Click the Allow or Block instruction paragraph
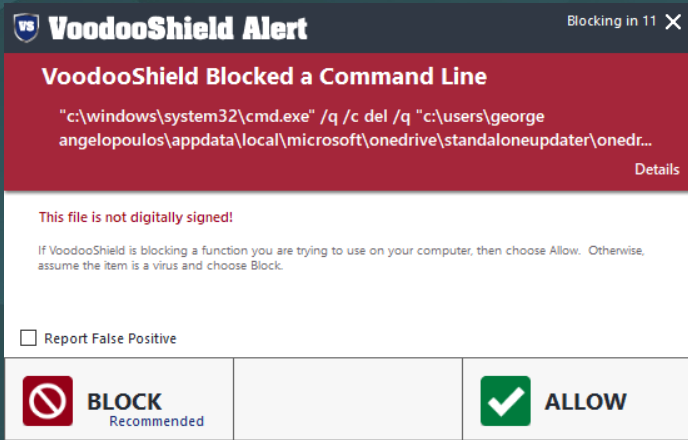This screenshot has height=440, width=688. pyautogui.click(x=342, y=258)
